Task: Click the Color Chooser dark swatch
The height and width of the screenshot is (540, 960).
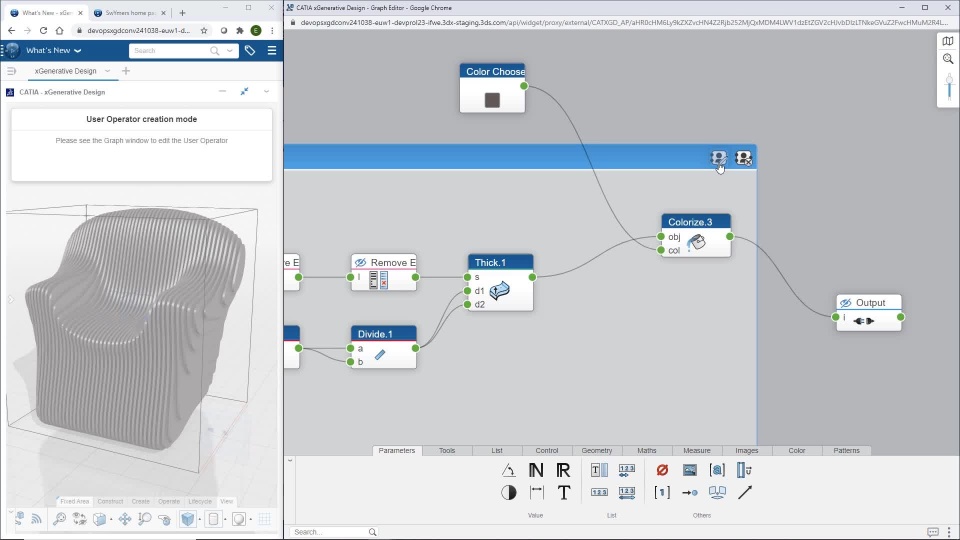Action: click(492, 100)
